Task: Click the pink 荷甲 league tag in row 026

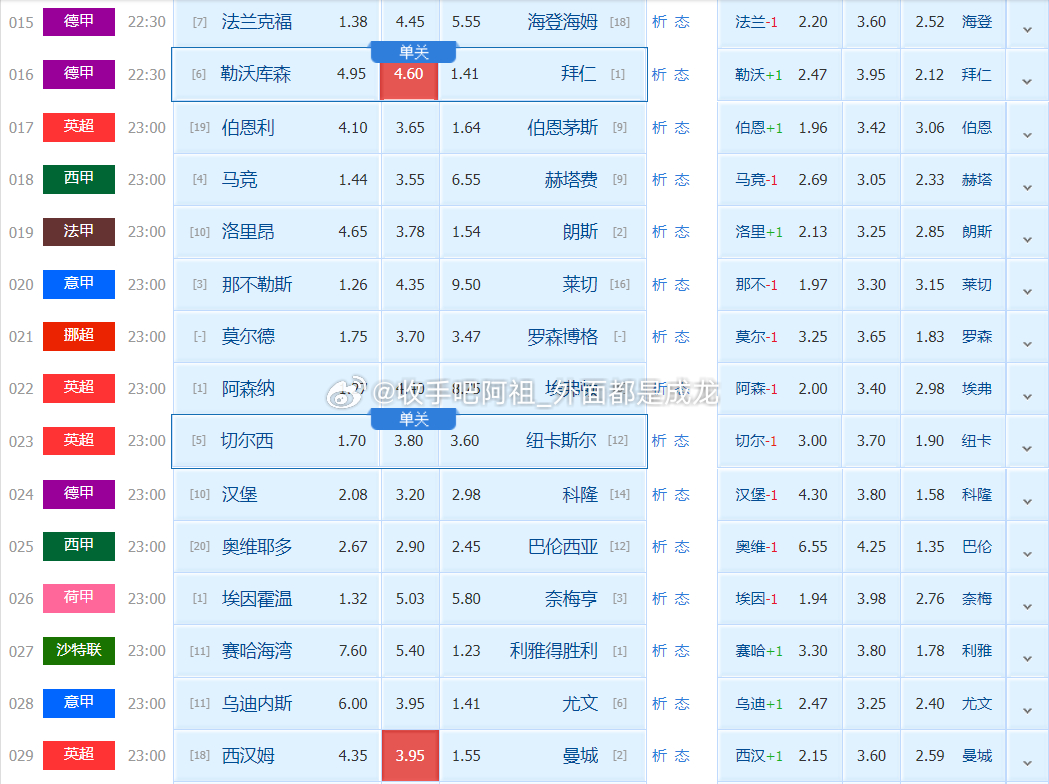Action: click(79, 598)
